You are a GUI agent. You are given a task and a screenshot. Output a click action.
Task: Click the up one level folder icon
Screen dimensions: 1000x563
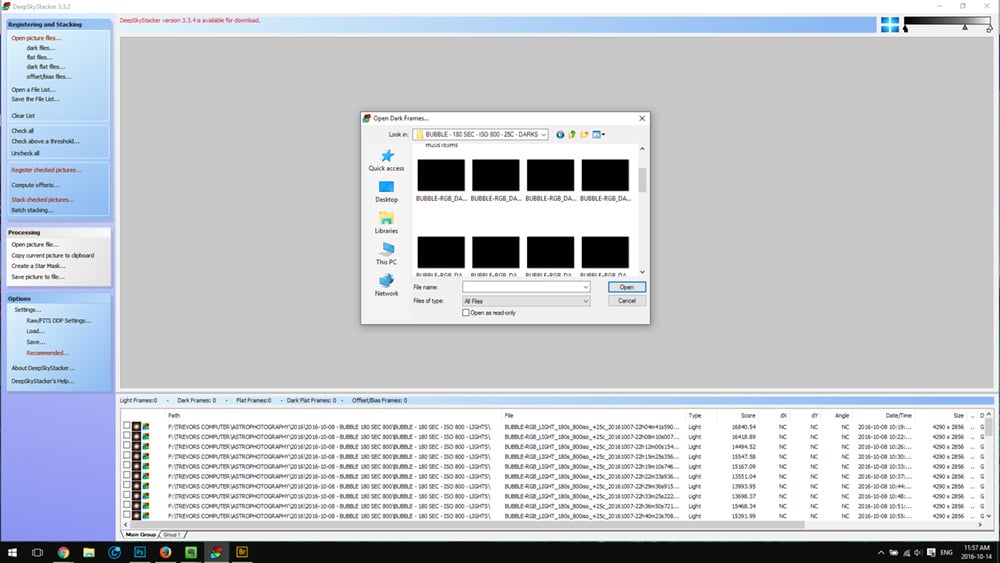(x=572, y=134)
